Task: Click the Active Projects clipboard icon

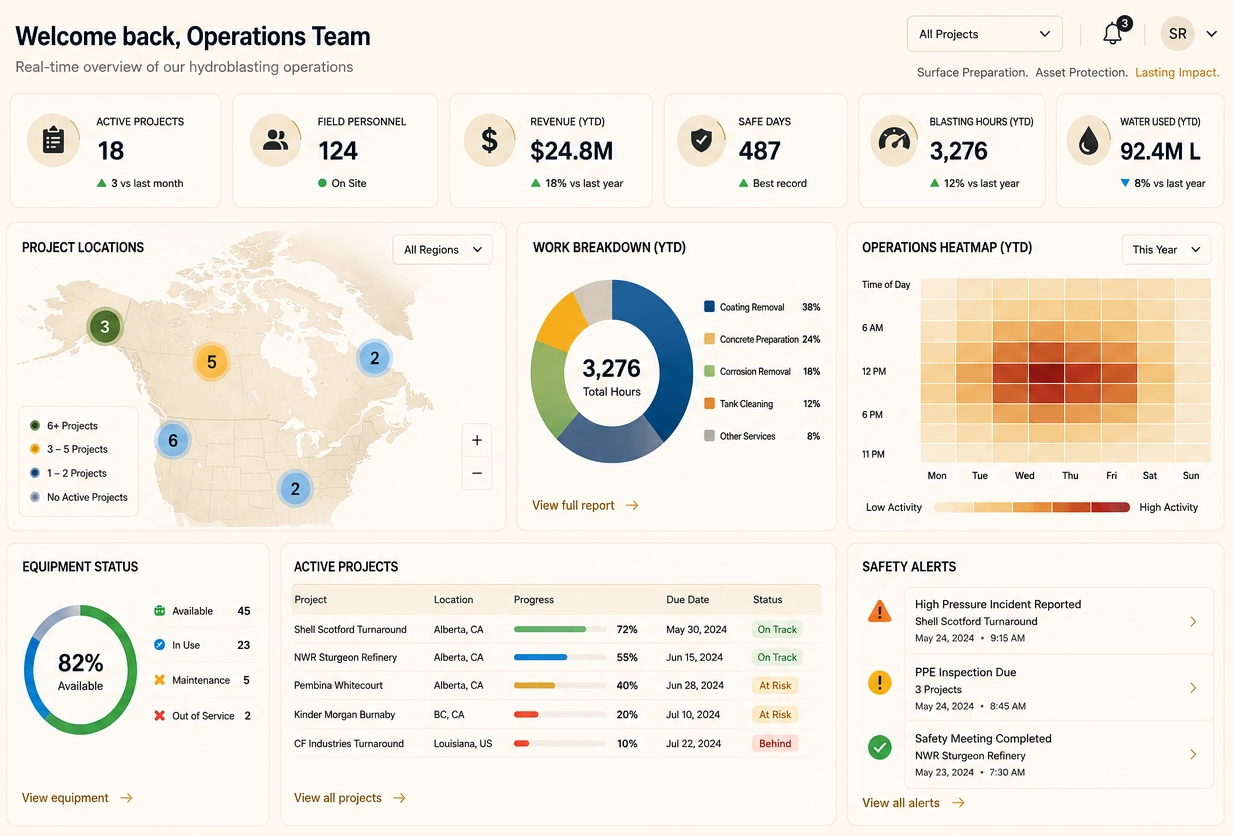Action: [x=54, y=140]
